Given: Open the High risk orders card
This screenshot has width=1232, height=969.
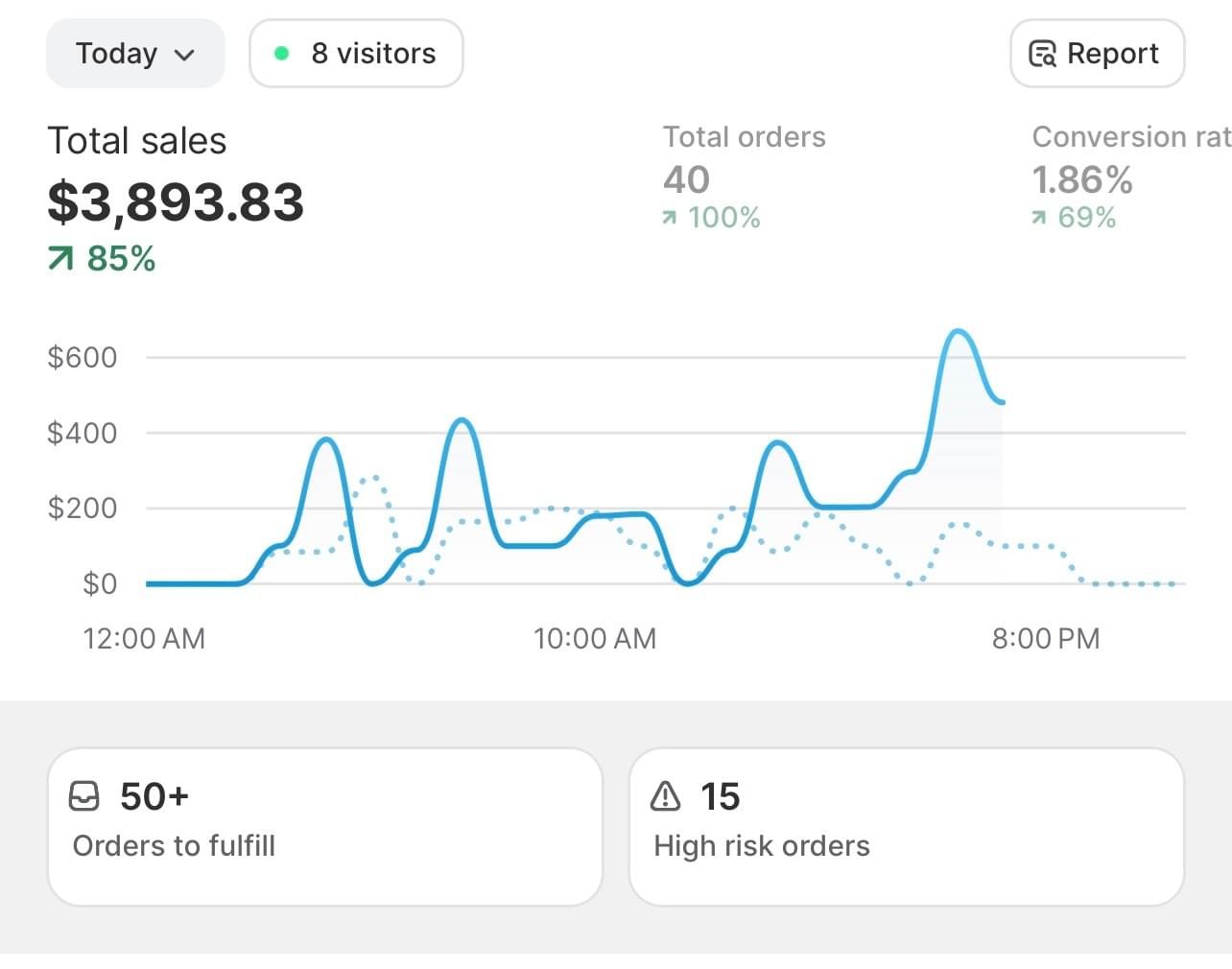Looking at the screenshot, I should [906, 826].
